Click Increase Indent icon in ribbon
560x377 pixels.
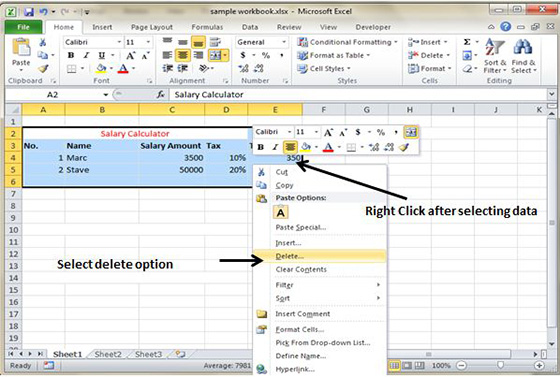click(183, 68)
